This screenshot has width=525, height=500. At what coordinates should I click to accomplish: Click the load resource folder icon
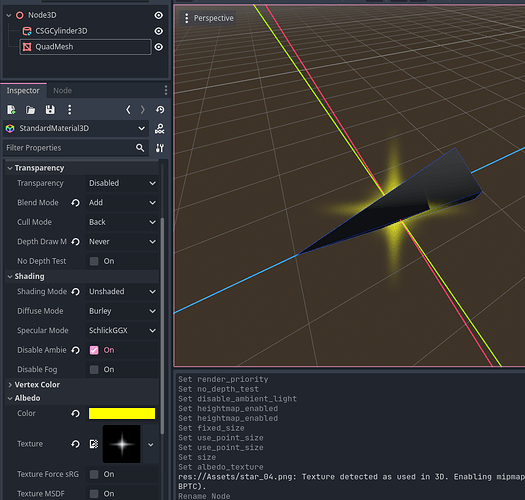(x=30, y=110)
